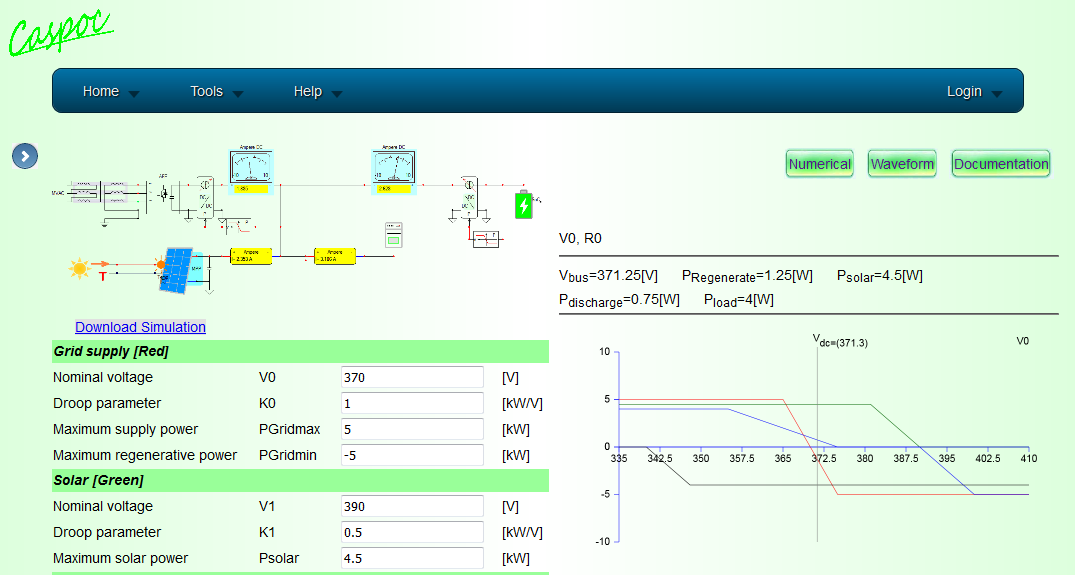Click the yellow 2.353 A ampere meter block
Viewport: 1075px width, 575px height.
pyautogui.click(x=250, y=255)
